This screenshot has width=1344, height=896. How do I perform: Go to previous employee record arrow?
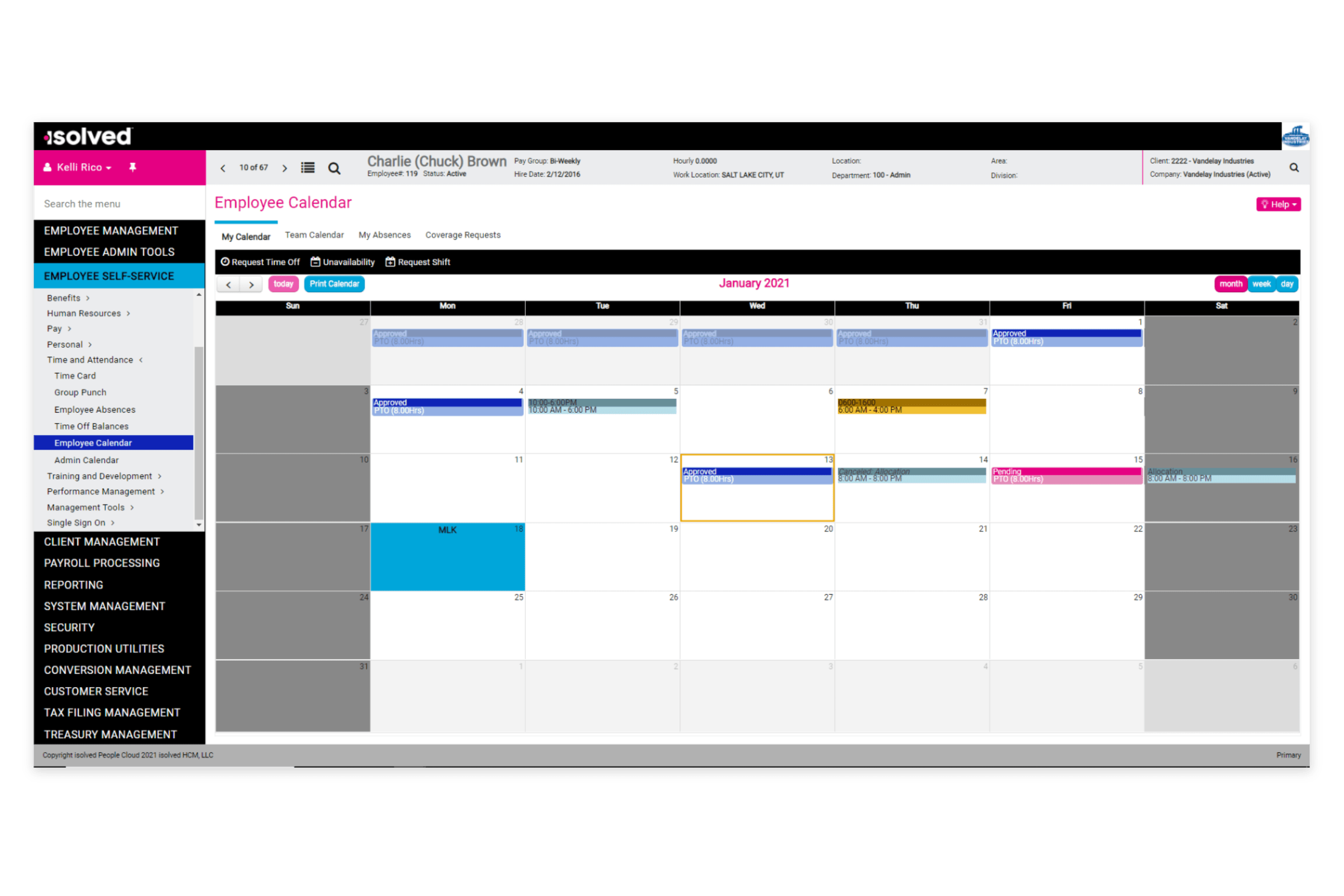(223, 168)
